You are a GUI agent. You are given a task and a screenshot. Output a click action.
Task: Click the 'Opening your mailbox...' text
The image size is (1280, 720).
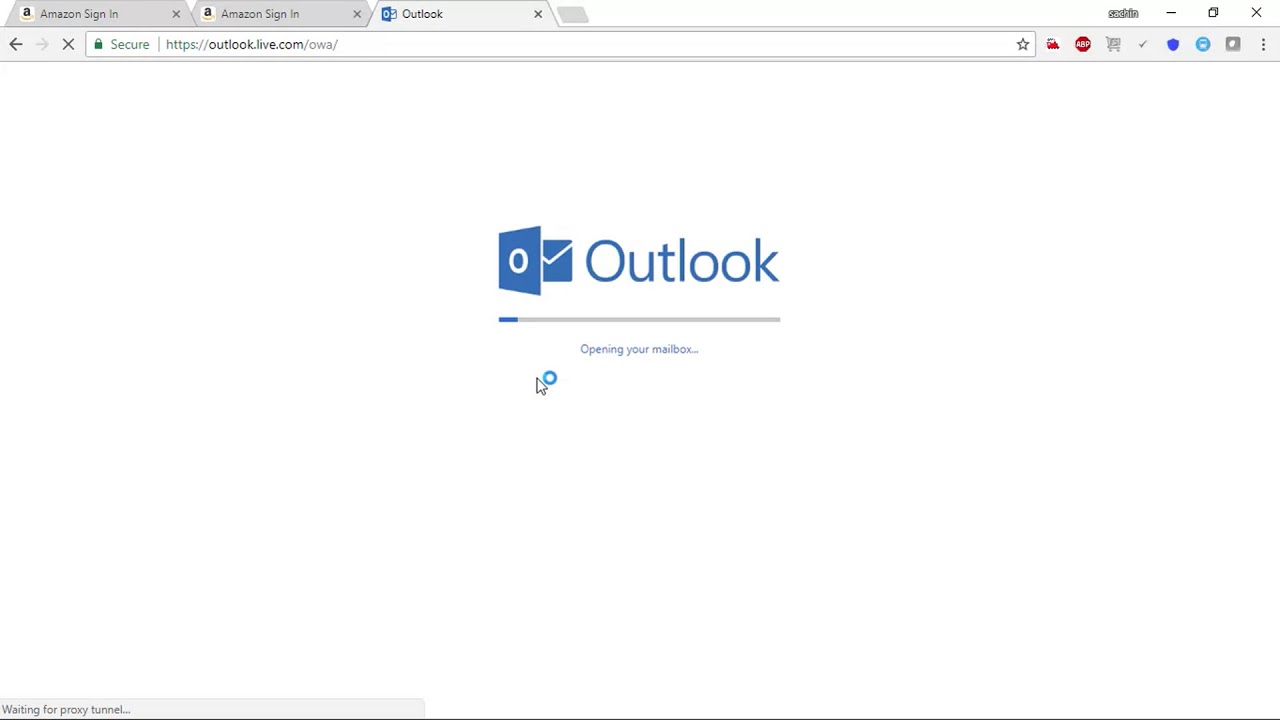click(639, 349)
